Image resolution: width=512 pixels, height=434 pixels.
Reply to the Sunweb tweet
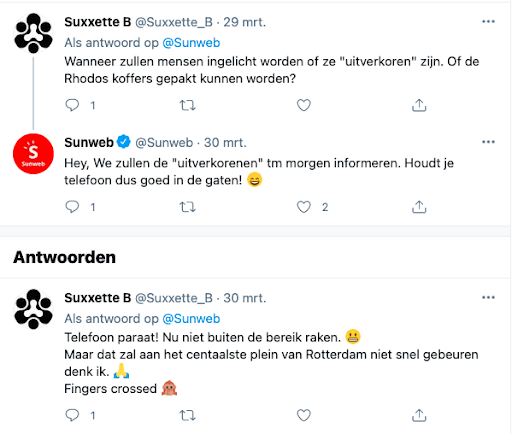tap(72, 207)
